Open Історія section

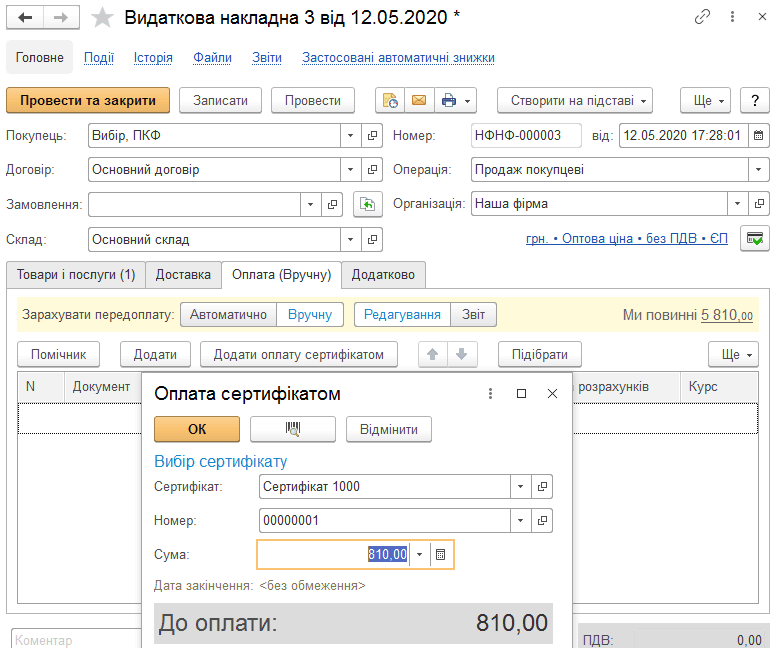153,58
